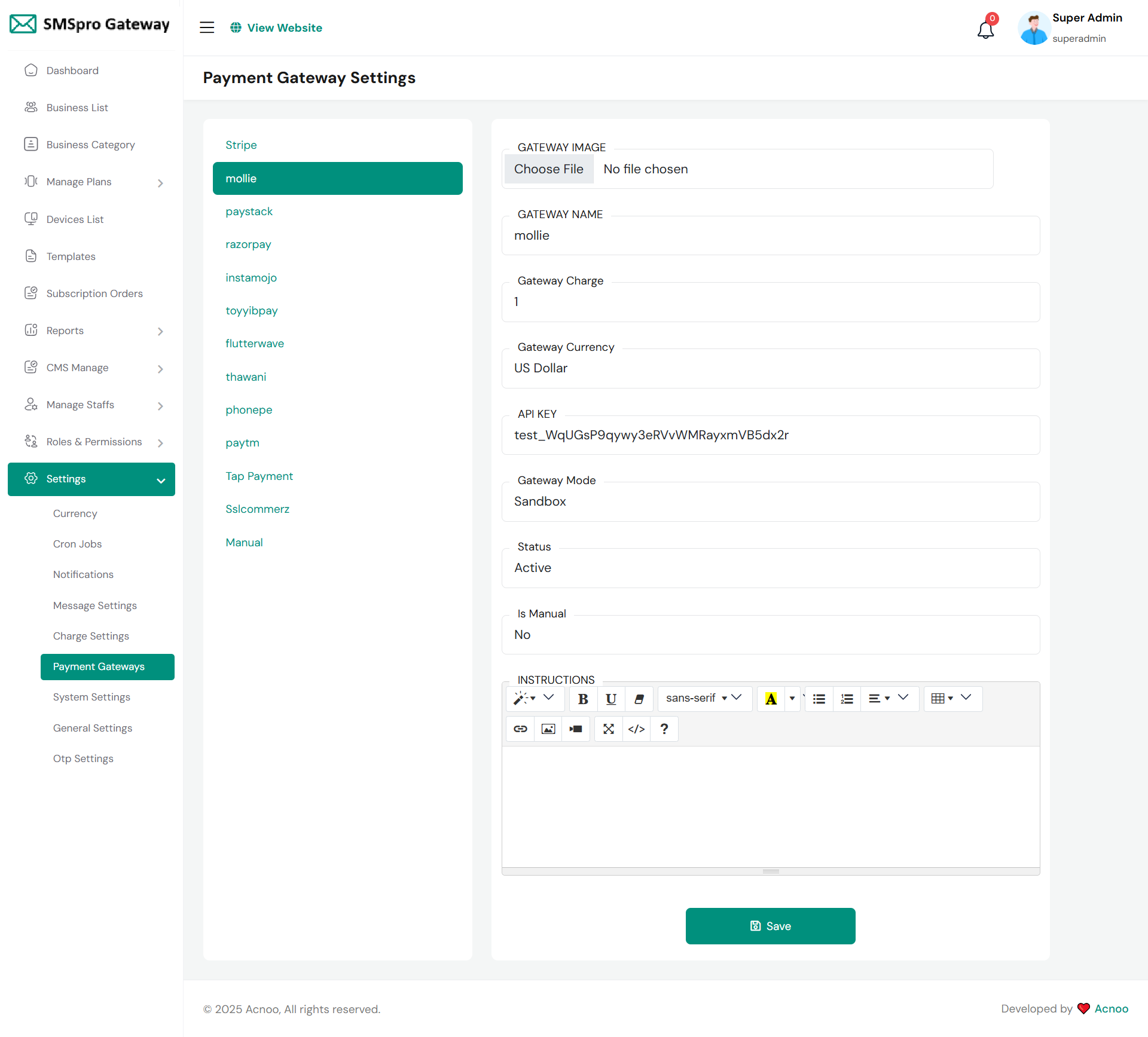Click the Save button
The width and height of the screenshot is (1148, 1037).
coord(770,926)
